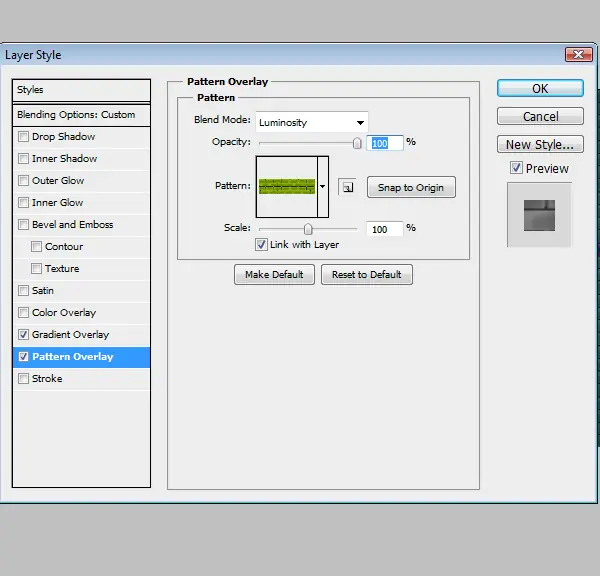Check the Contour option box
The width and height of the screenshot is (600, 576).
(36, 246)
